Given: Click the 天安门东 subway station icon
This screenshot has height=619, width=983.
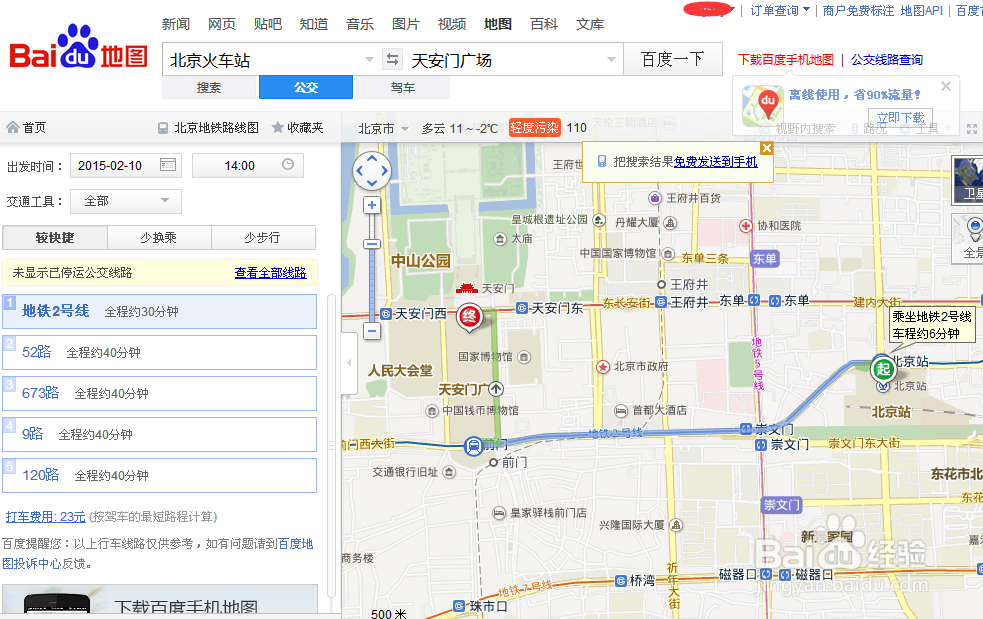Looking at the screenshot, I should tap(522, 308).
